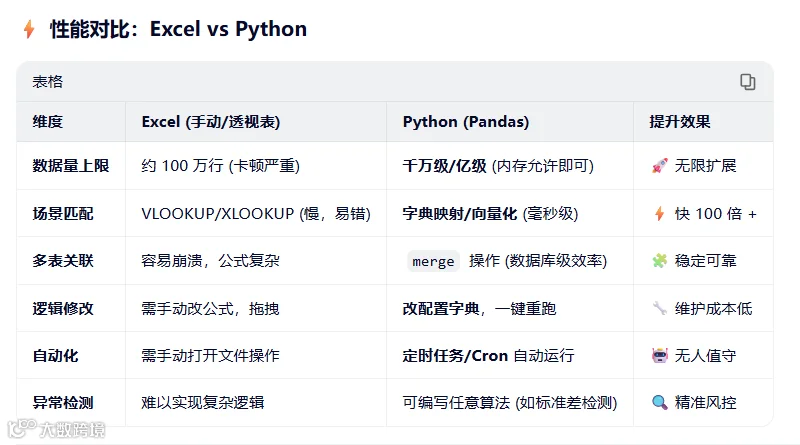Click the 性能对比：Excel vs Python heading
Viewport: 800px width, 445px height.
[x=178, y=29]
